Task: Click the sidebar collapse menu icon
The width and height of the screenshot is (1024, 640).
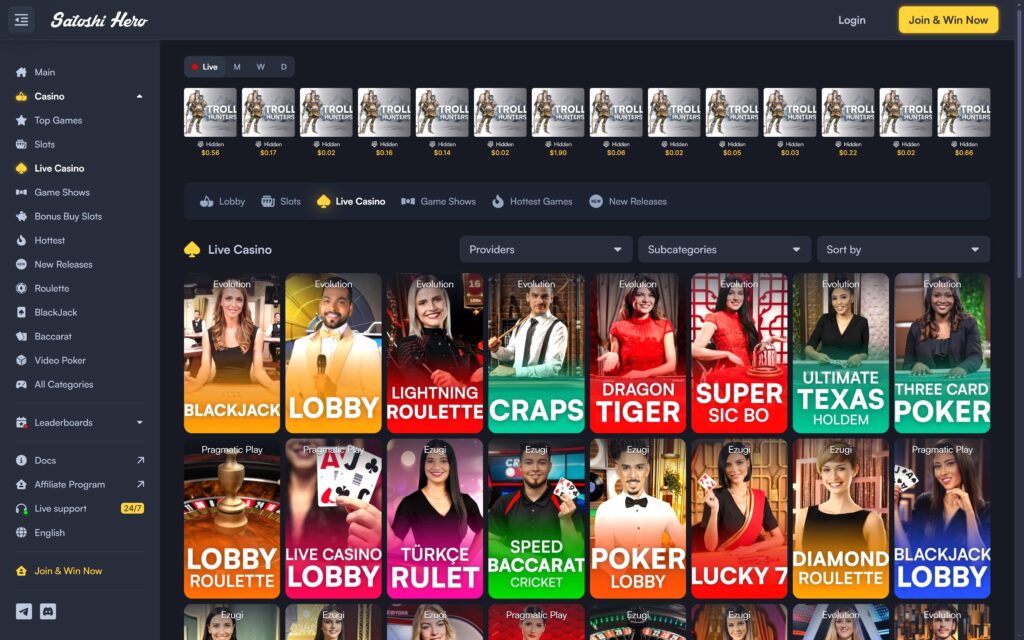Action: (x=22, y=20)
